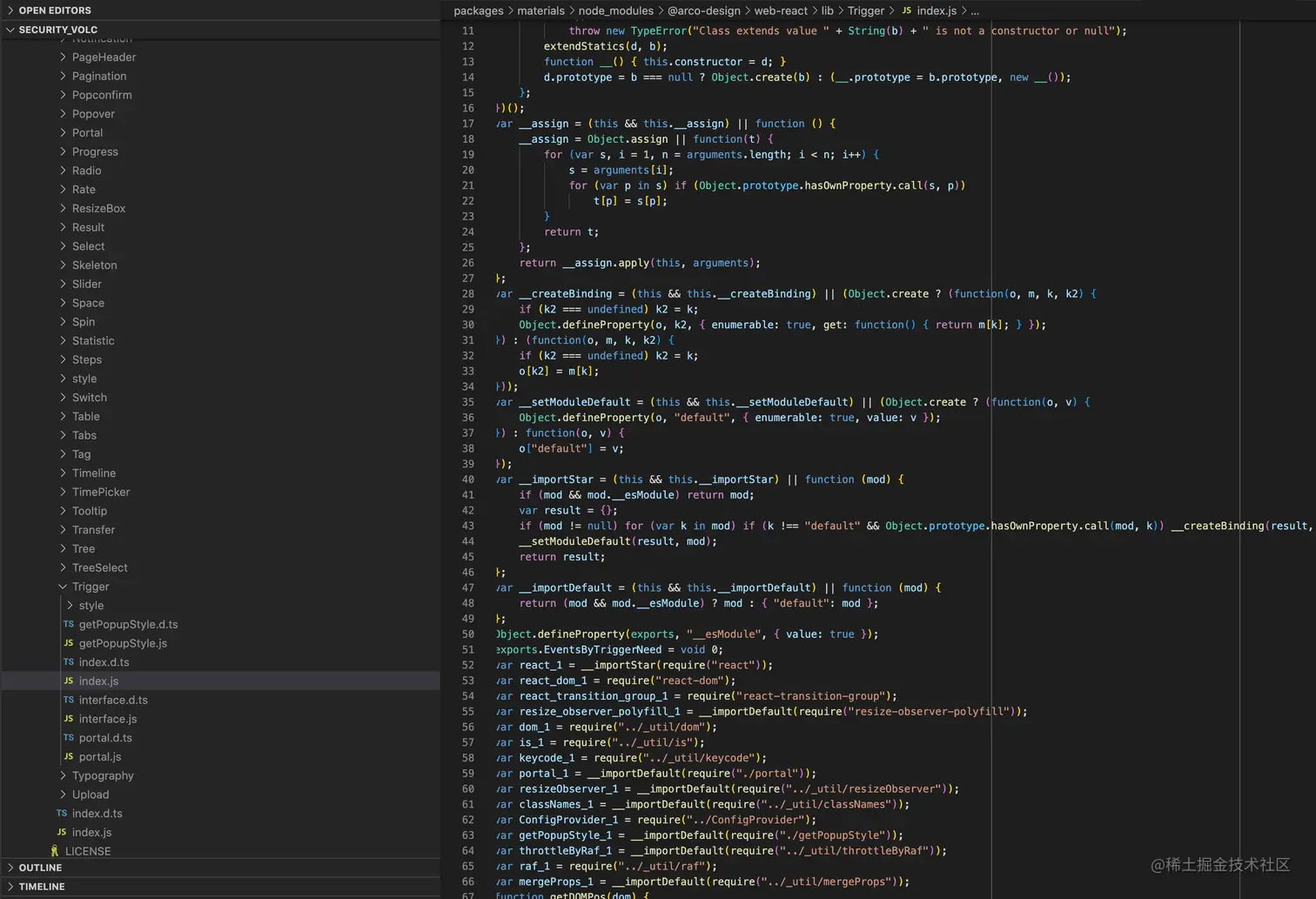
Task: Open the Portal folder
Action: [87, 132]
